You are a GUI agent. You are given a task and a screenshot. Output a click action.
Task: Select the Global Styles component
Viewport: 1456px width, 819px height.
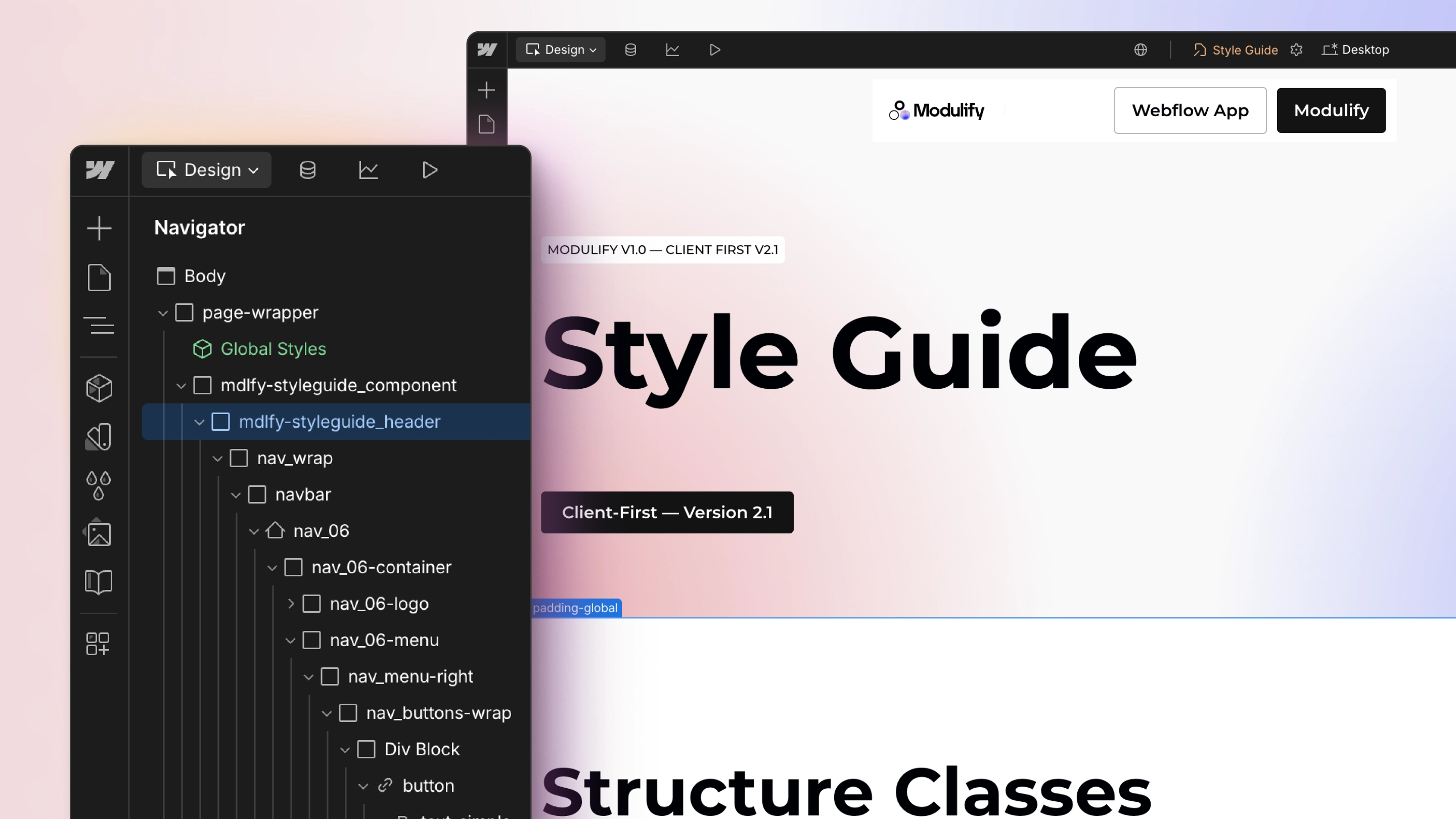[259, 349]
